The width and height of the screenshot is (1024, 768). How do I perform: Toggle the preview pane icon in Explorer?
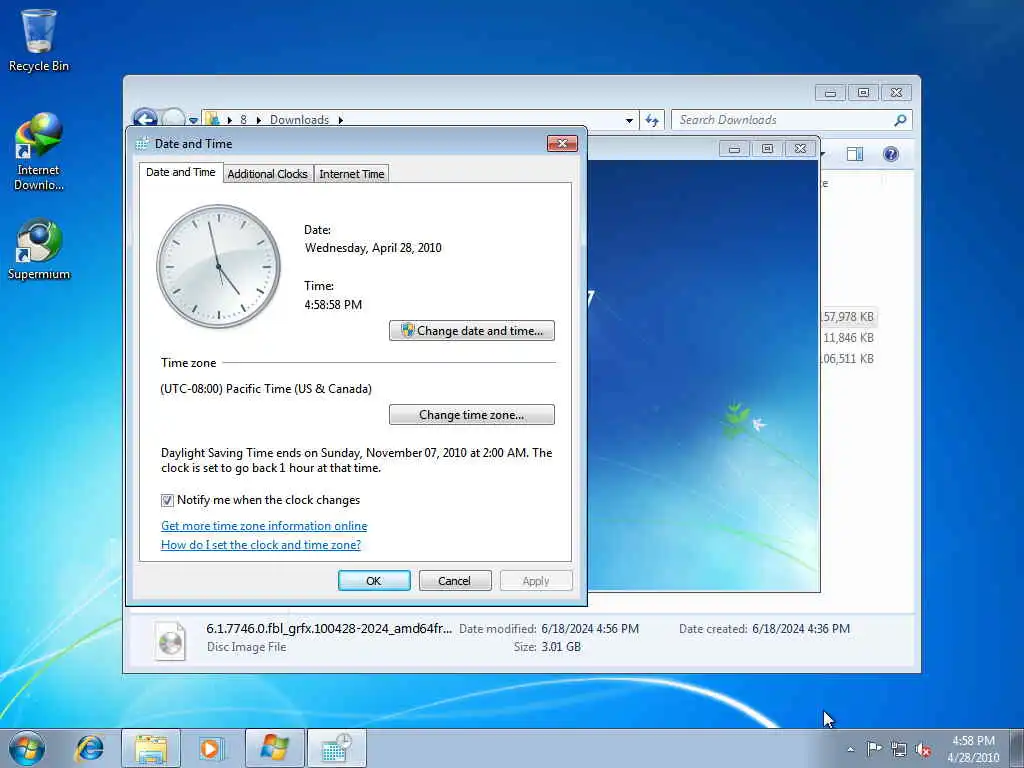(854, 154)
